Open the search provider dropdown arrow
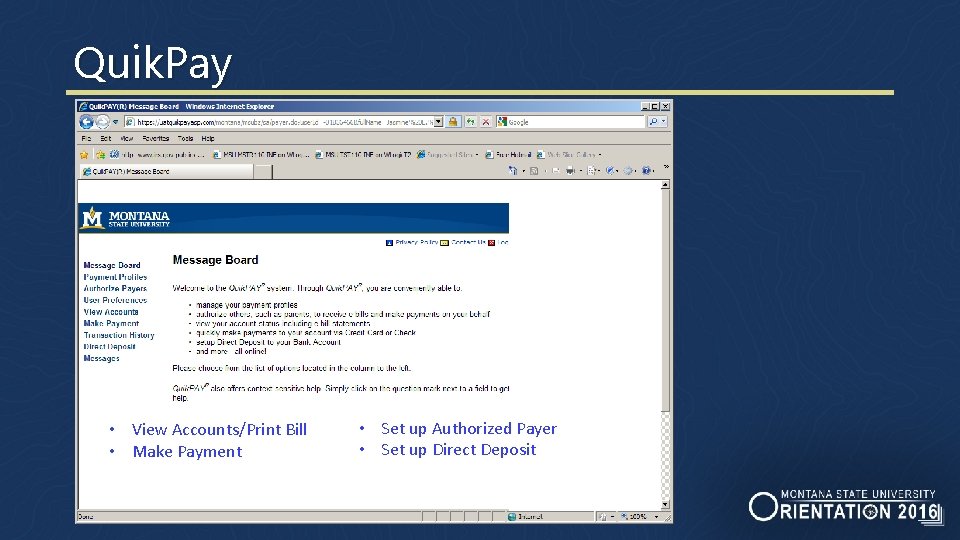This screenshot has height=540, width=960. click(x=664, y=122)
